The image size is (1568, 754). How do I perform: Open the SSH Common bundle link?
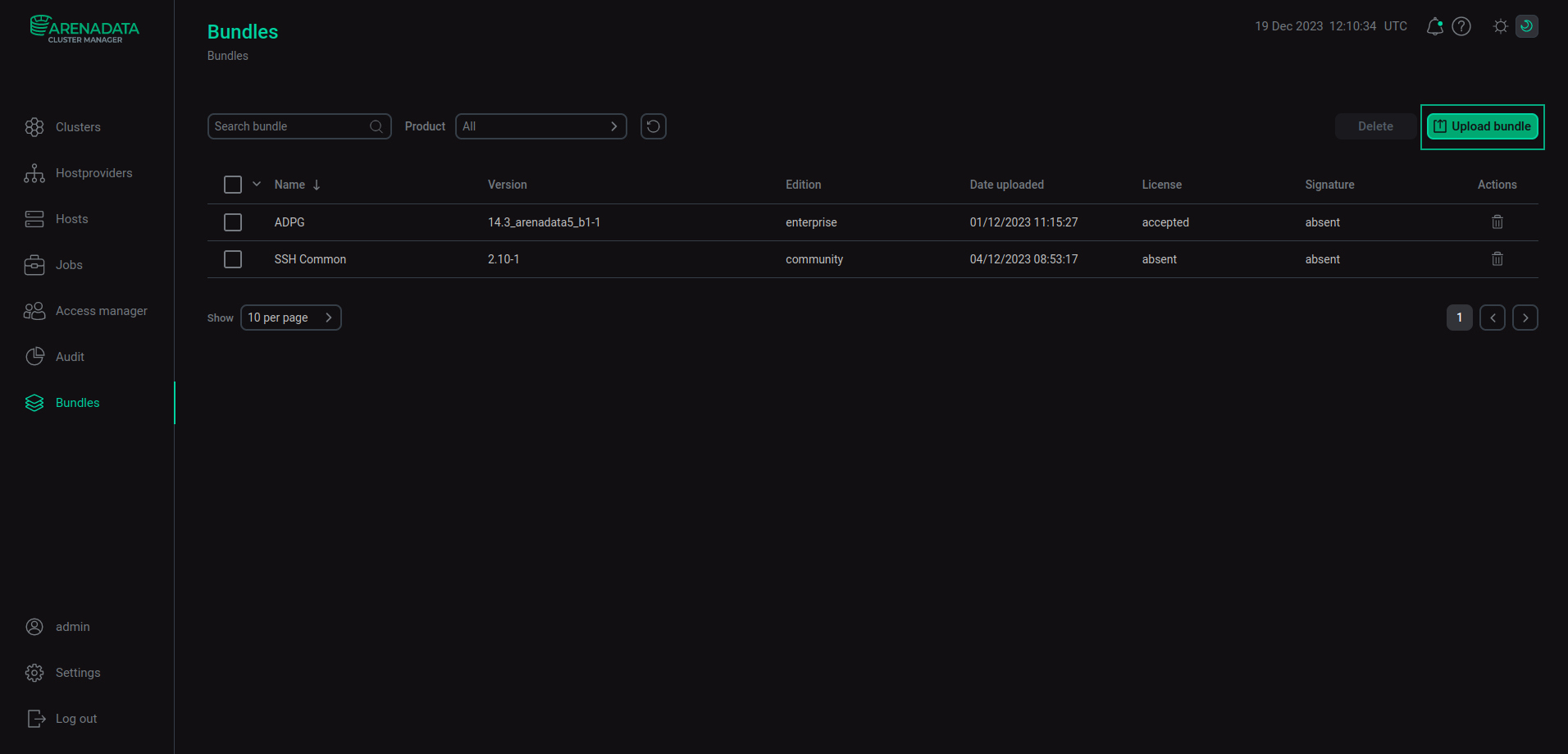(310, 259)
